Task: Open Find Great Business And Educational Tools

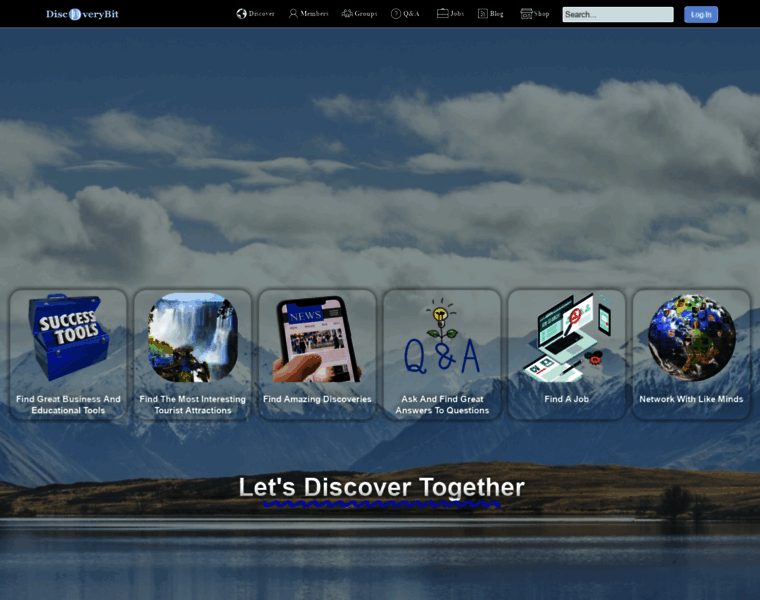Action: tap(68, 405)
